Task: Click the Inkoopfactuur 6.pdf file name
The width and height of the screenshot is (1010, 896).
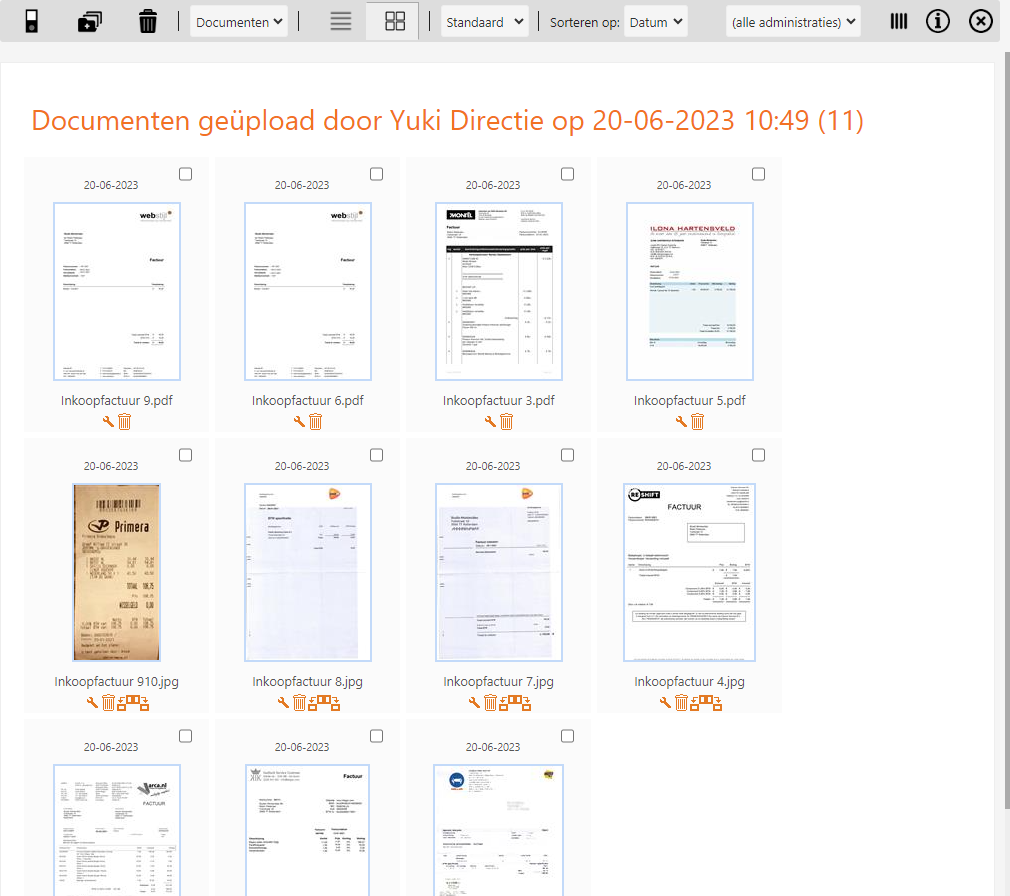Action: point(308,401)
